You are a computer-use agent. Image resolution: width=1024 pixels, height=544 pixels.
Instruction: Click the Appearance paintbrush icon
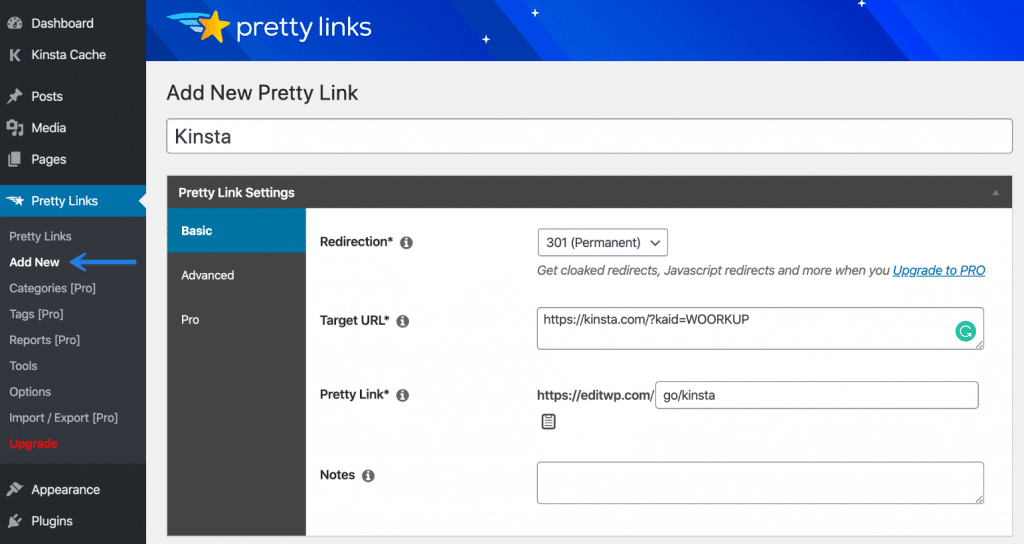(x=14, y=489)
